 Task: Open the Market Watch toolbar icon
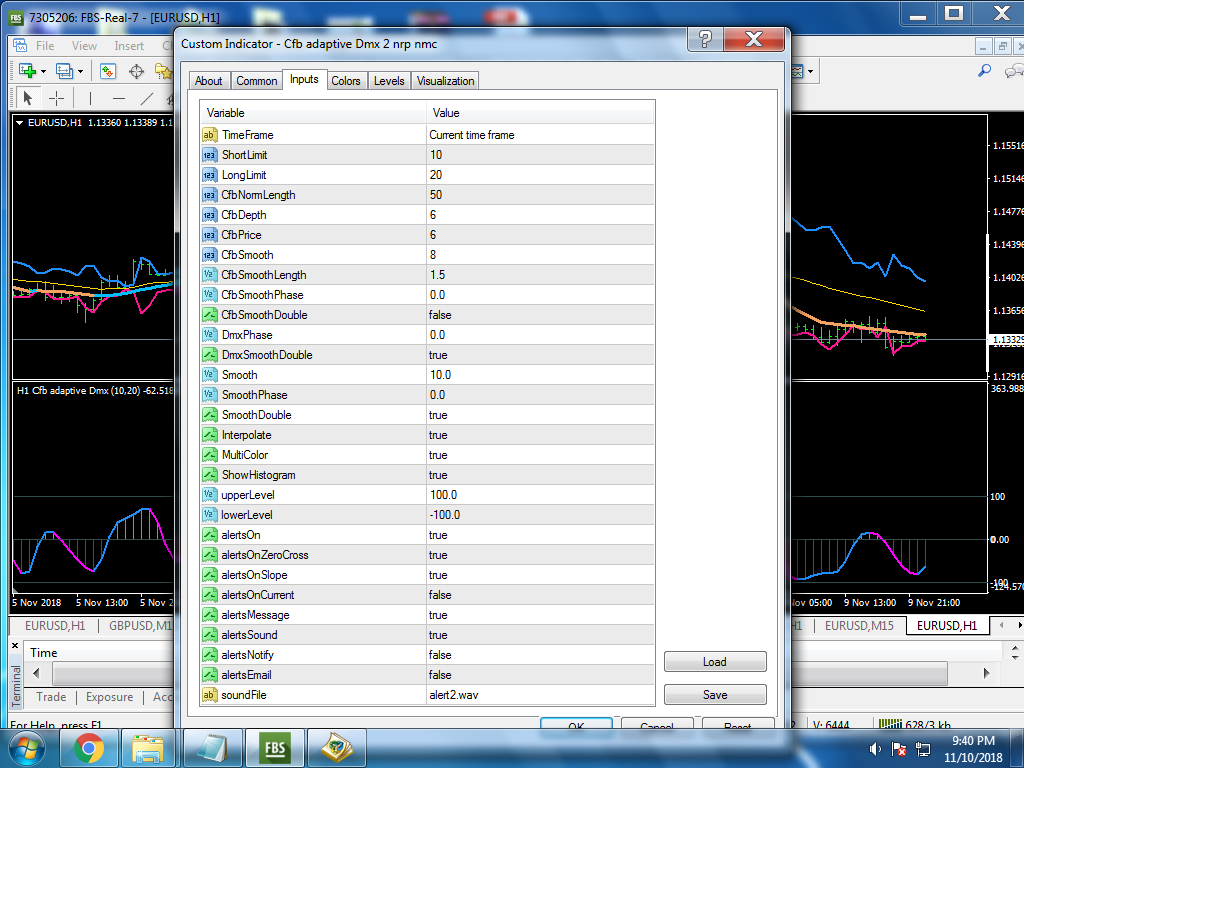(x=108, y=71)
